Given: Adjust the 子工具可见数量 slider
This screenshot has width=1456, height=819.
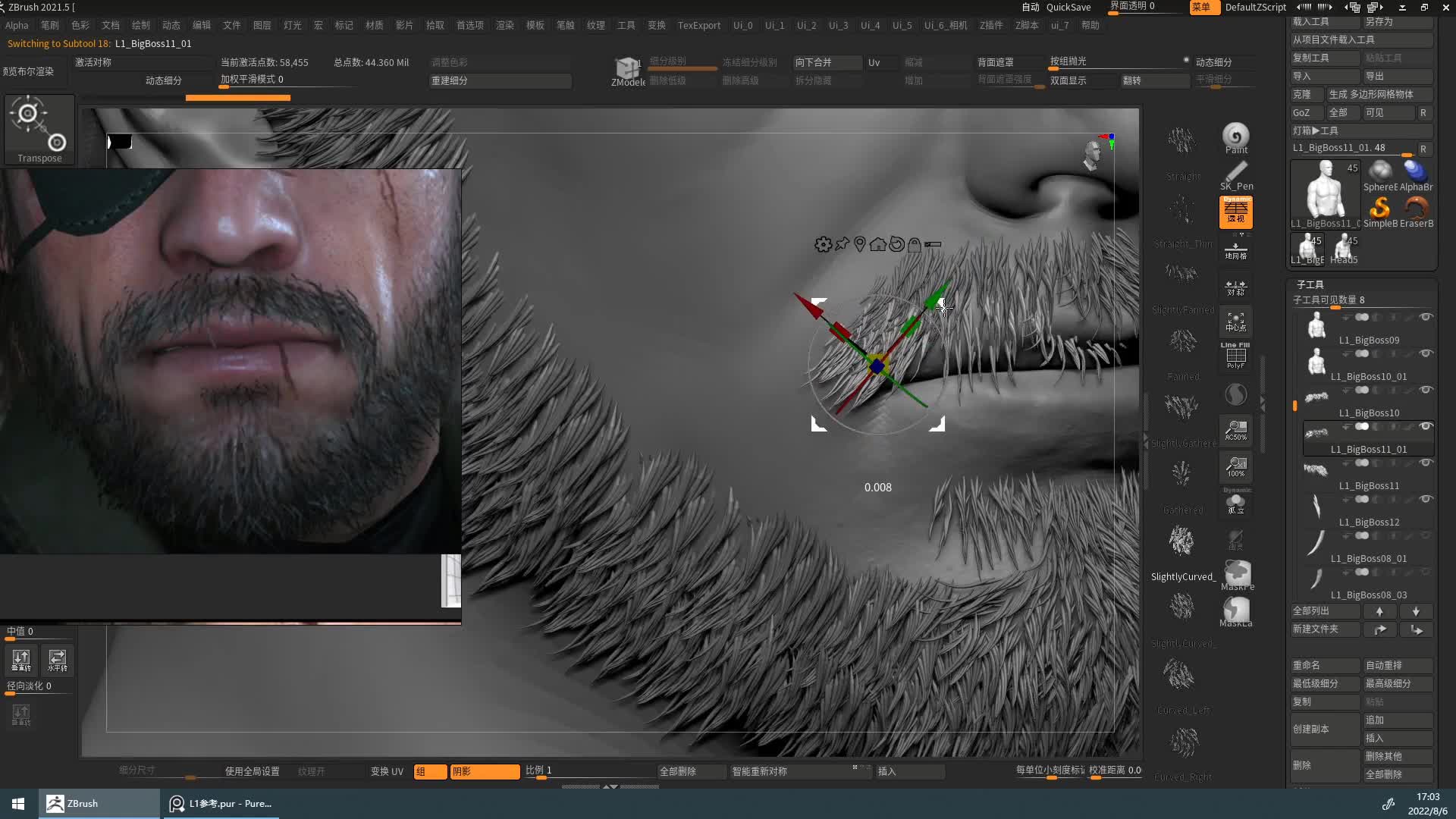Looking at the screenshot, I should [x=1363, y=301].
